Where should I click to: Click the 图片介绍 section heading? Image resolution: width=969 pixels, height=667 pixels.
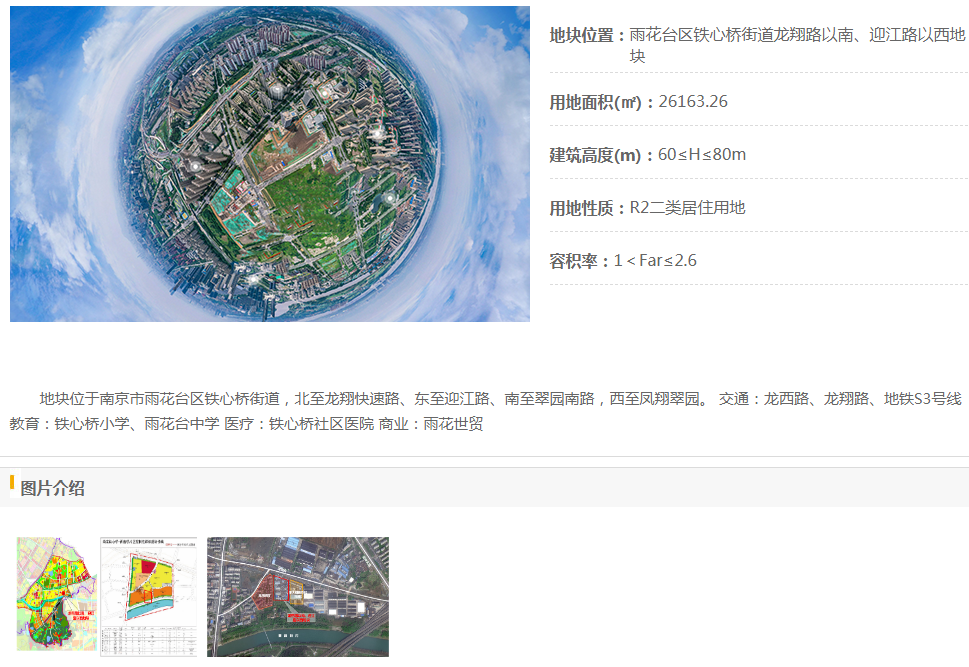[53, 488]
